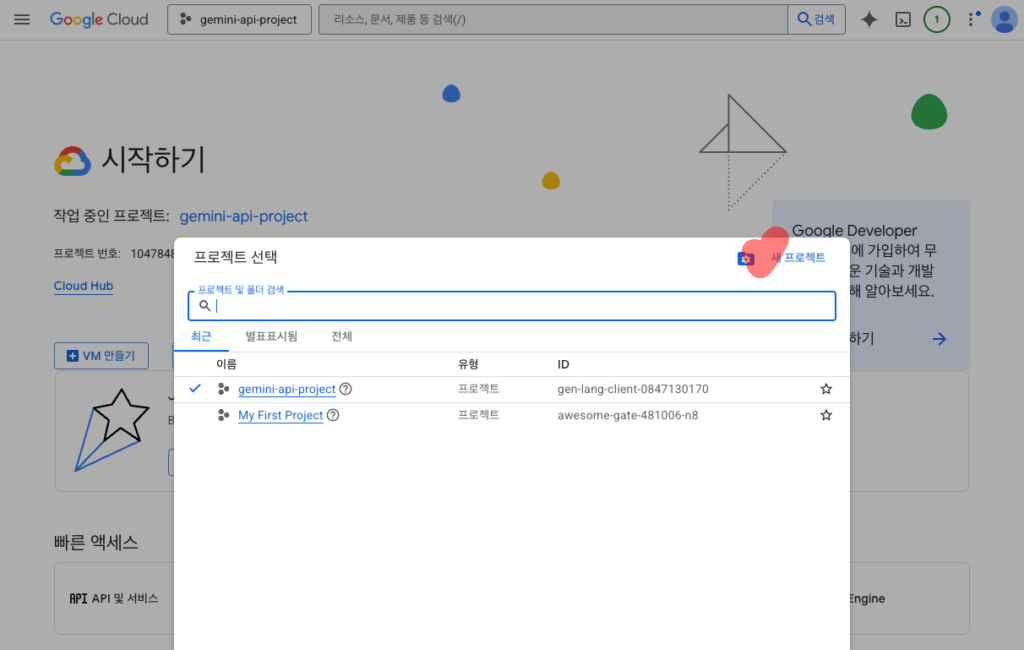The image size is (1024, 650).
Task: Open the three-dot settings menu
Action: click(x=970, y=20)
